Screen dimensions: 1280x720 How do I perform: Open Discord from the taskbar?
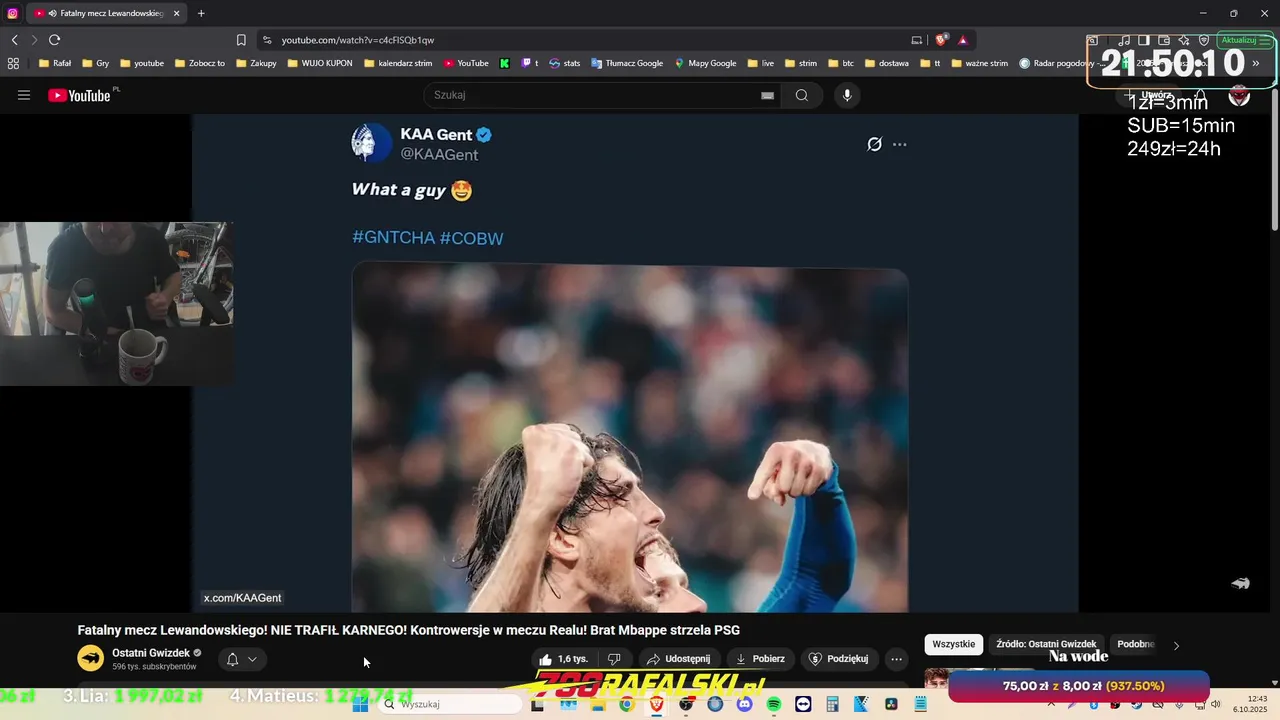coord(744,704)
